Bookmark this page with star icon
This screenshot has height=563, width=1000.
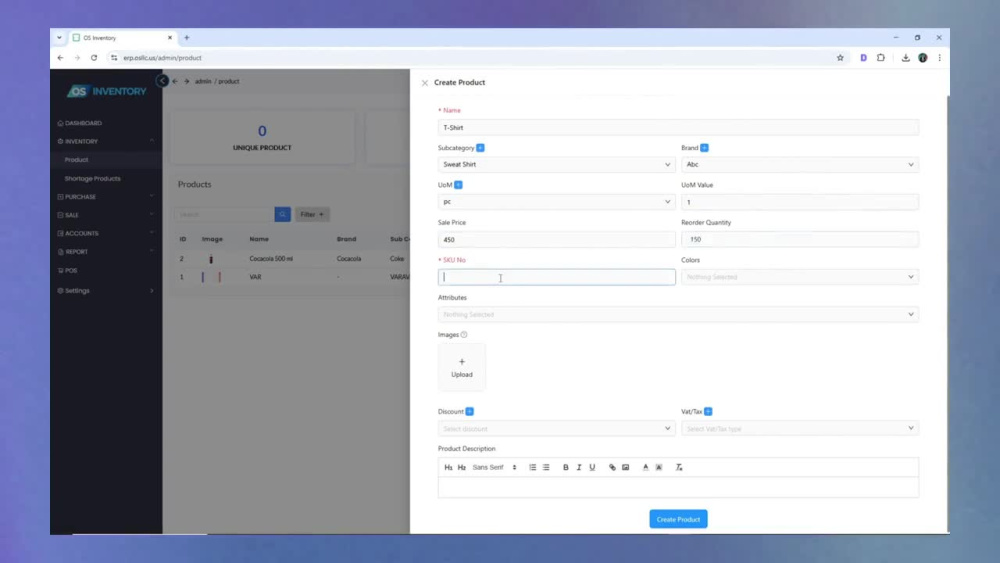pos(840,58)
